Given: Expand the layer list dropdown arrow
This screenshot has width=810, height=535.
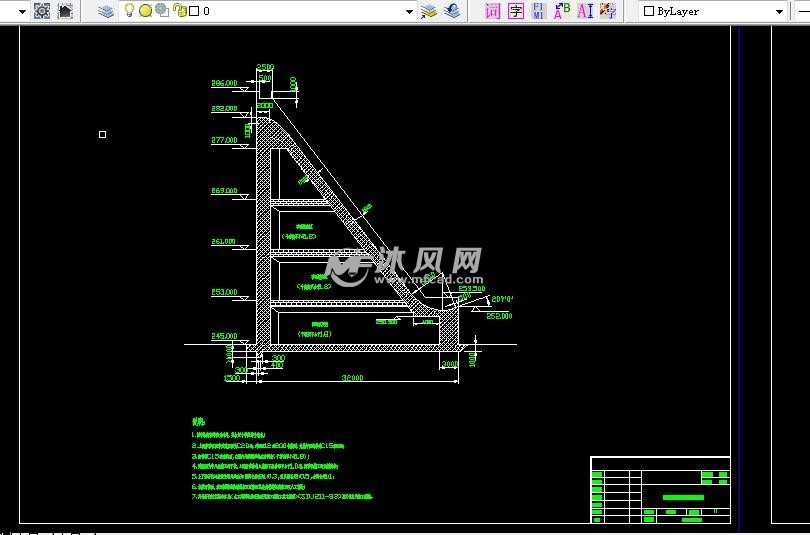Looking at the screenshot, I should click(409, 12).
